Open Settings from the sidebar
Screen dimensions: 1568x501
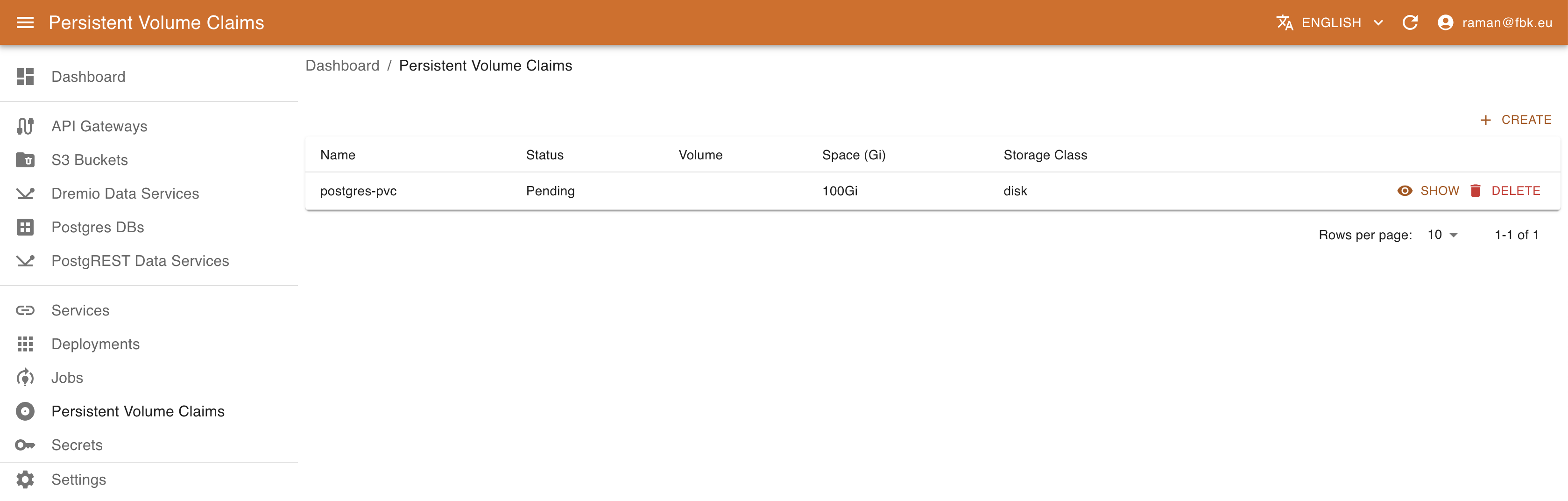(x=78, y=480)
